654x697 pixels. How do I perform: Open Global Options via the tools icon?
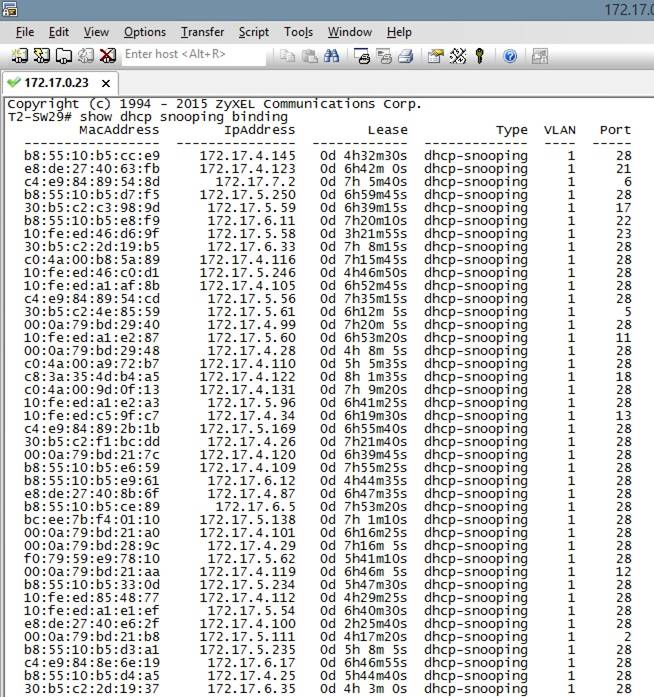pyautogui.click(x=458, y=55)
